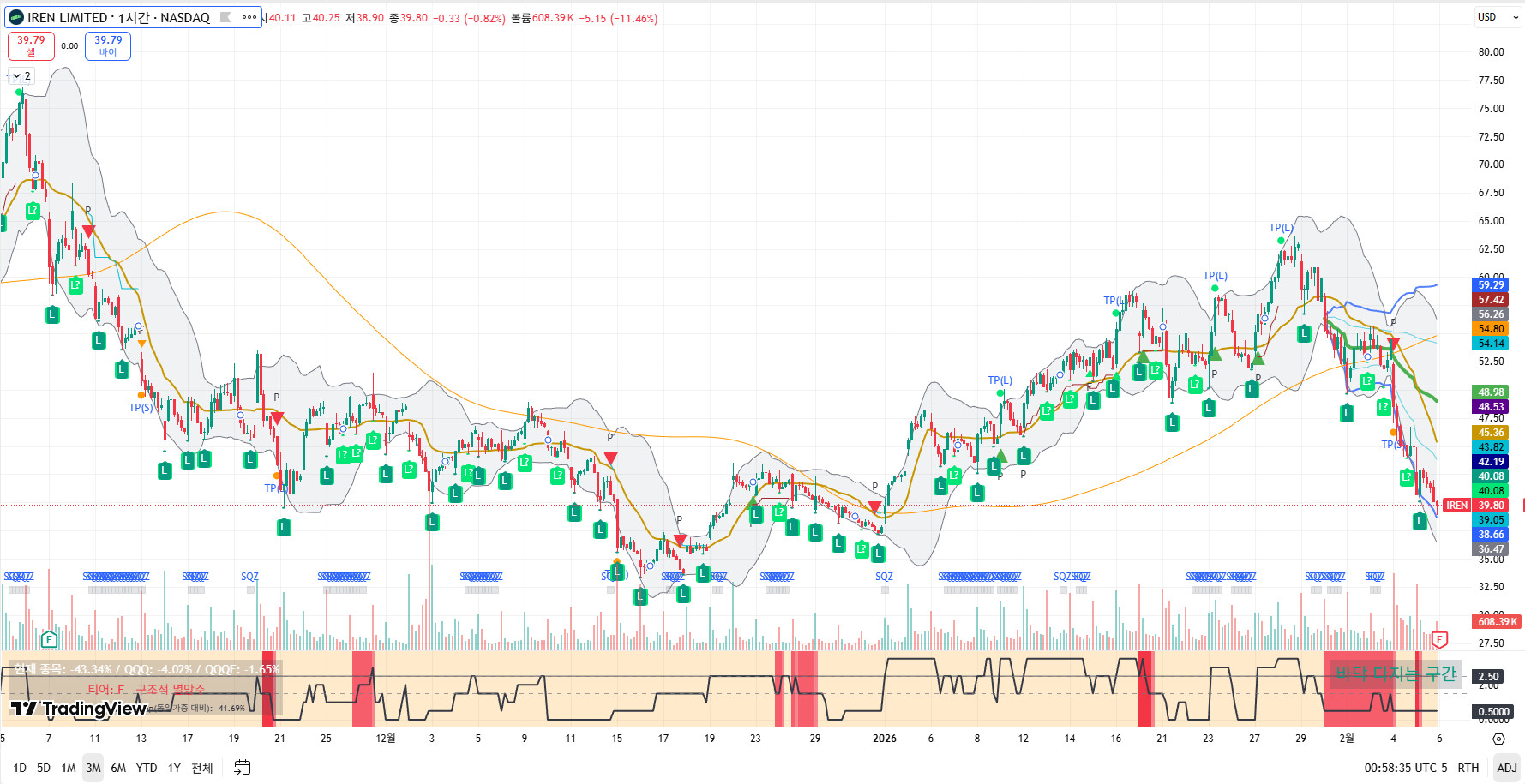This screenshot has width=1525, height=784.
Task: Open the three-dot more menu in symbol legend
Action: pos(249,17)
